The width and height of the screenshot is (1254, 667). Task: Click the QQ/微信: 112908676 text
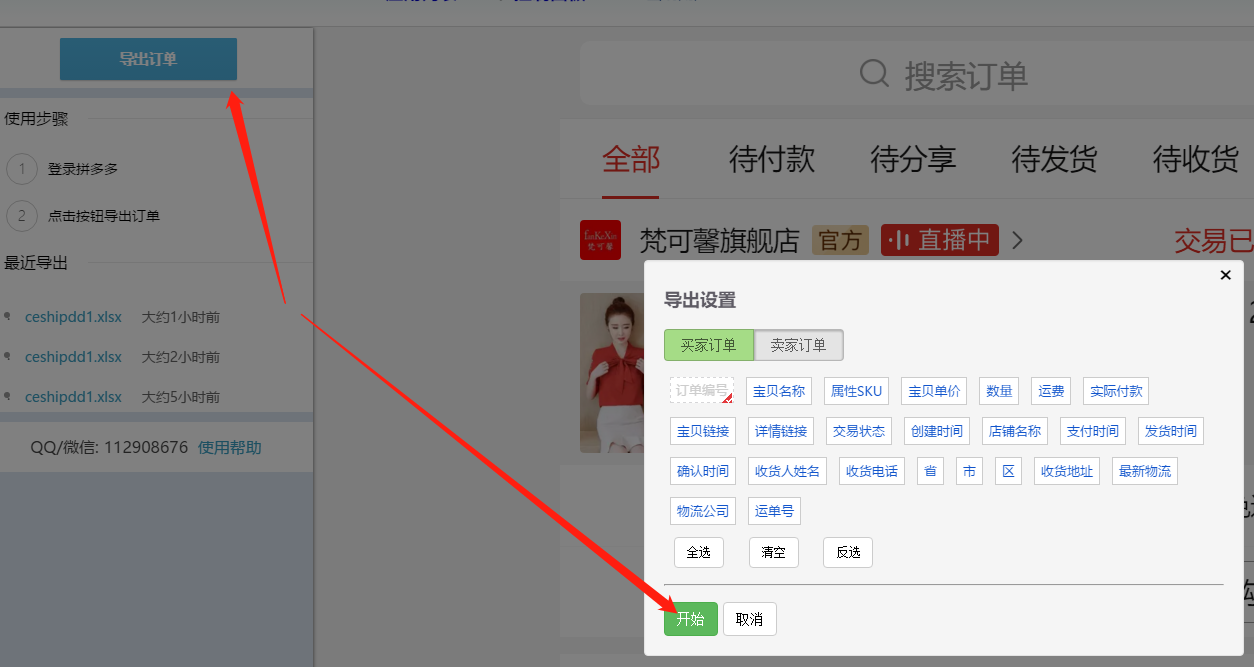(109, 447)
